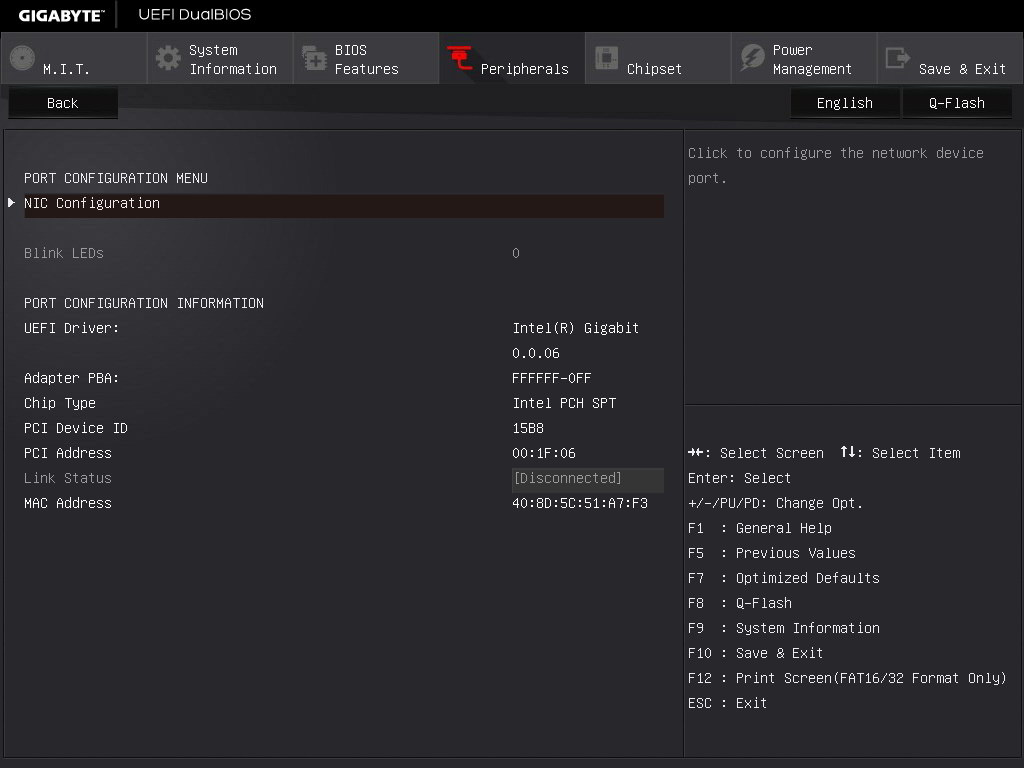The image size is (1024, 768).
Task: Expand NIC Configuration submenu arrow
Action: coord(12,203)
